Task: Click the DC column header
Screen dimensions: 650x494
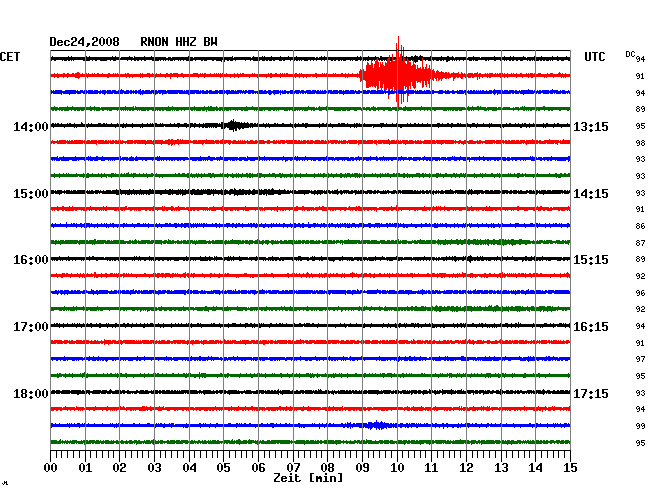Action: point(630,54)
